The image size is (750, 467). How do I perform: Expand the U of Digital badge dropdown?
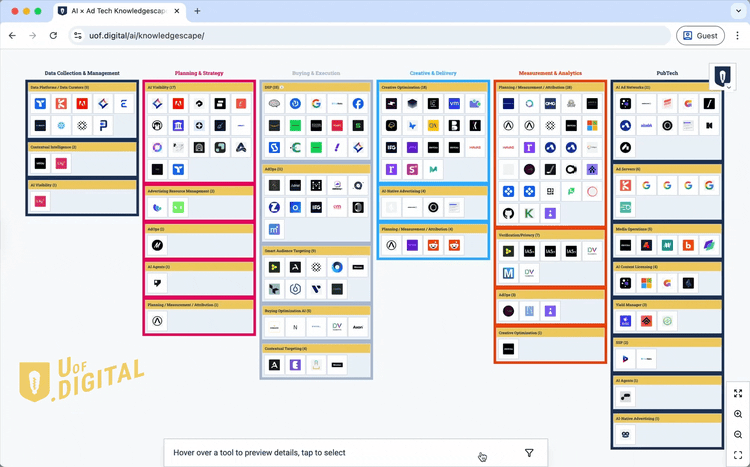728,88
